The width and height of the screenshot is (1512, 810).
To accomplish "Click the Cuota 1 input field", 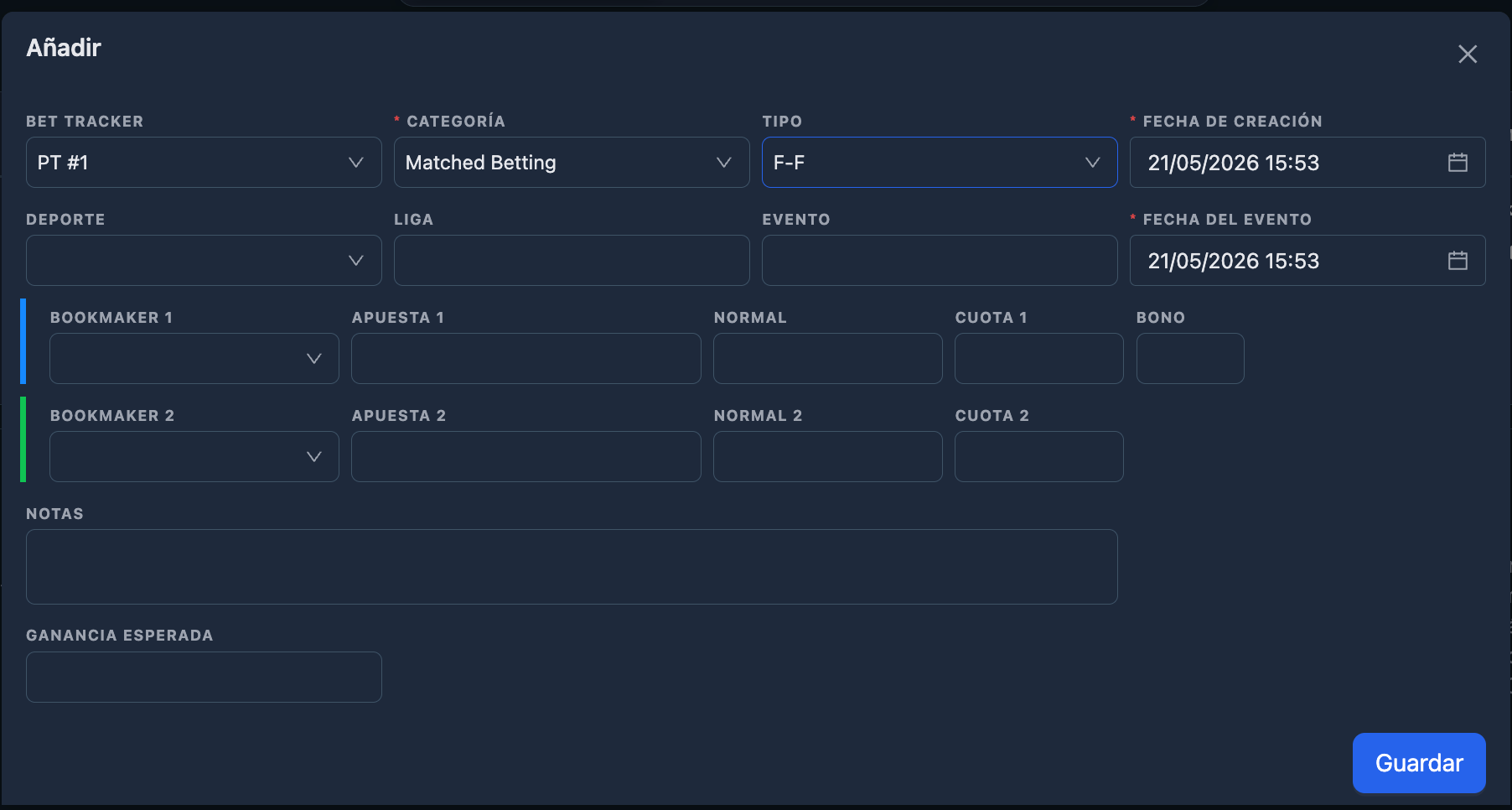I will pyautogui.click(x=1039, y=359).
